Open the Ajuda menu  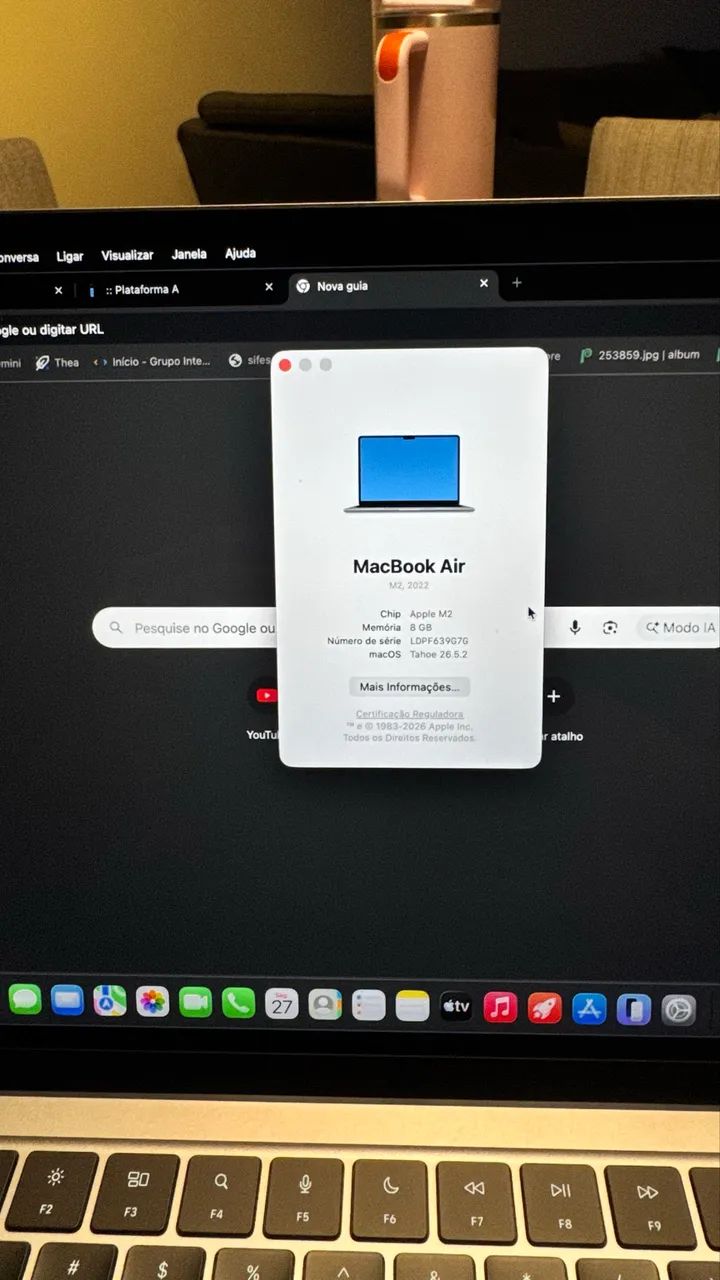(240, 254)
